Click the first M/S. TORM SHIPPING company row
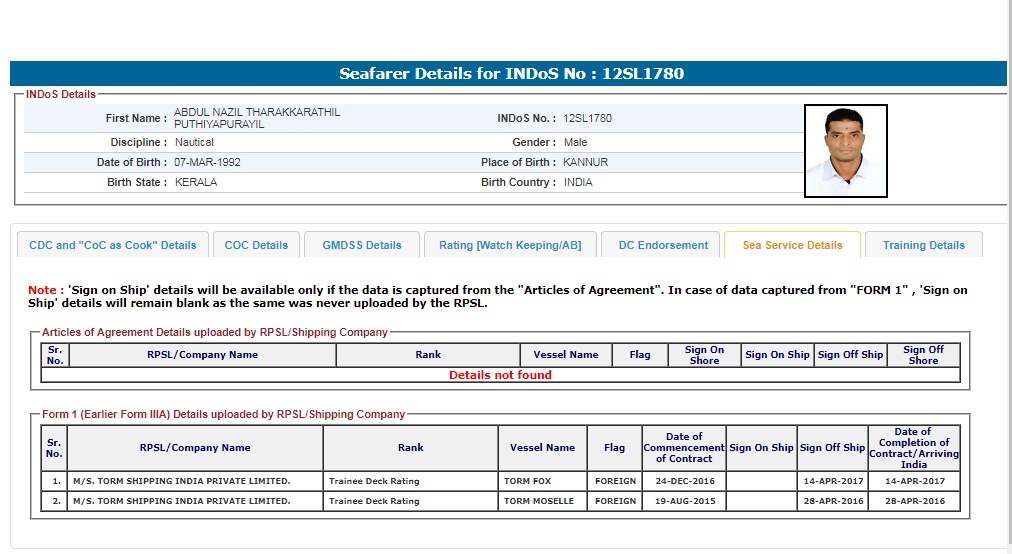 (x=181, y=481)
